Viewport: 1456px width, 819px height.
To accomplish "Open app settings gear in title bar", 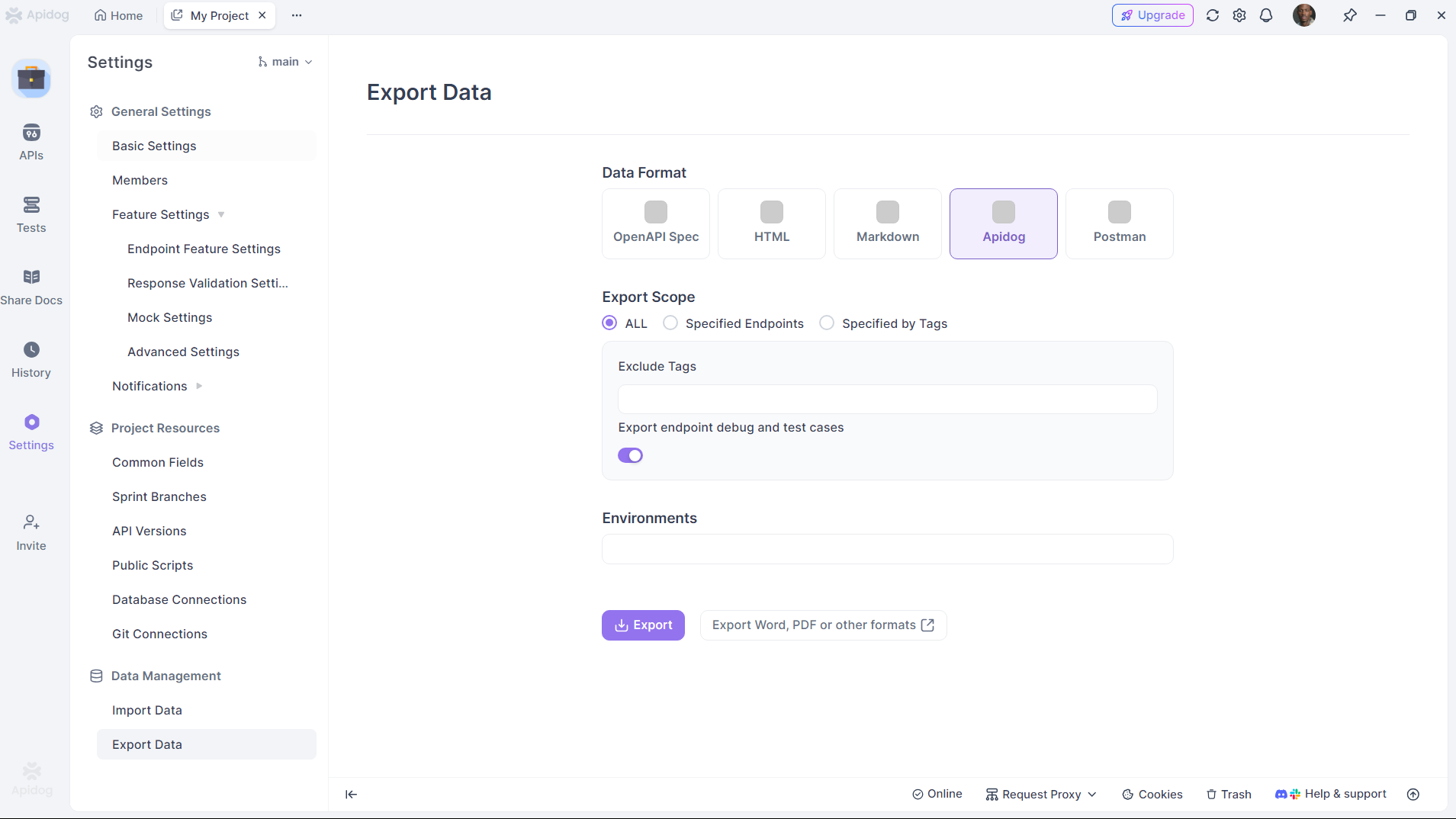I will coord(1239,15).
